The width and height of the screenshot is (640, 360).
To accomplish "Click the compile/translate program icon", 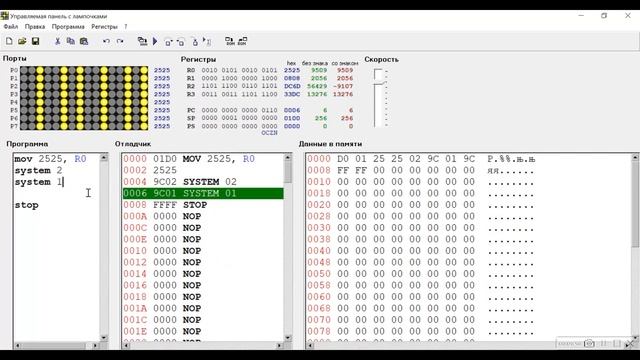I will tap(142, 41).
